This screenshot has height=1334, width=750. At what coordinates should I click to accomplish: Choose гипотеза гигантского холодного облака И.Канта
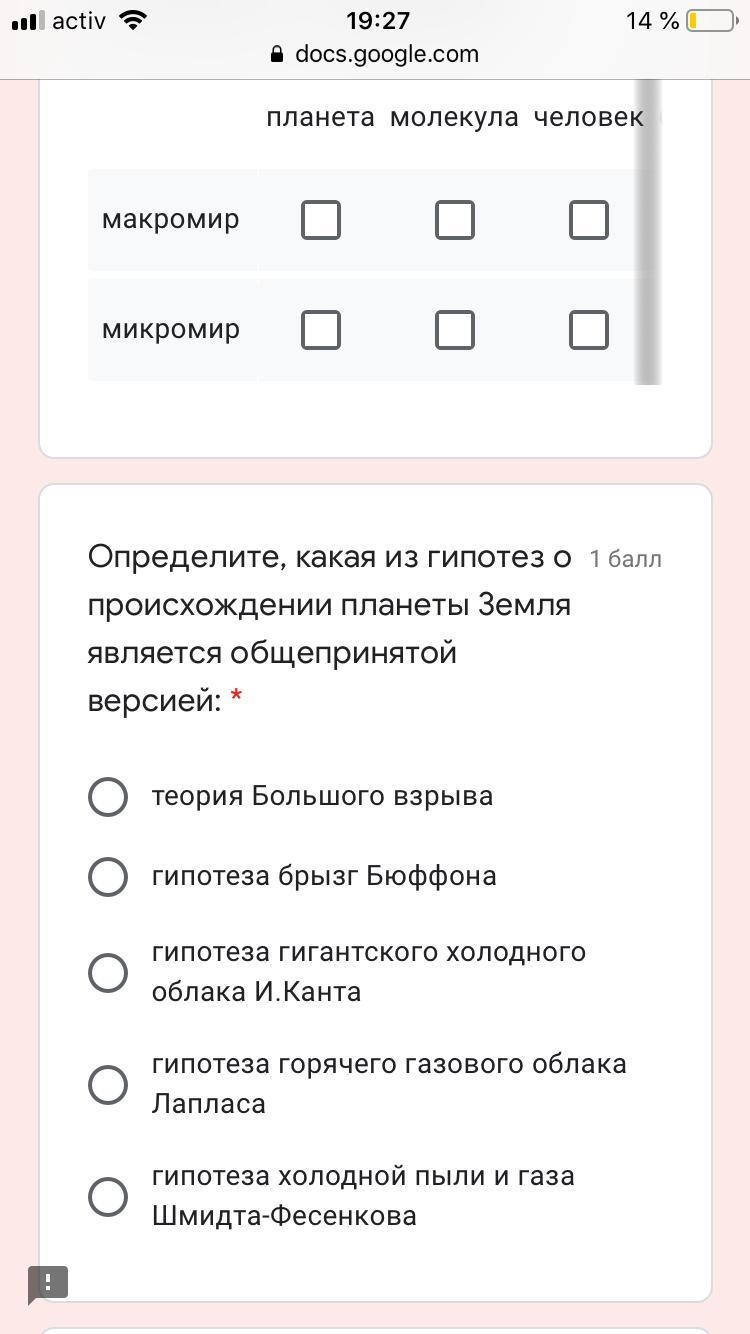[108, 972]
